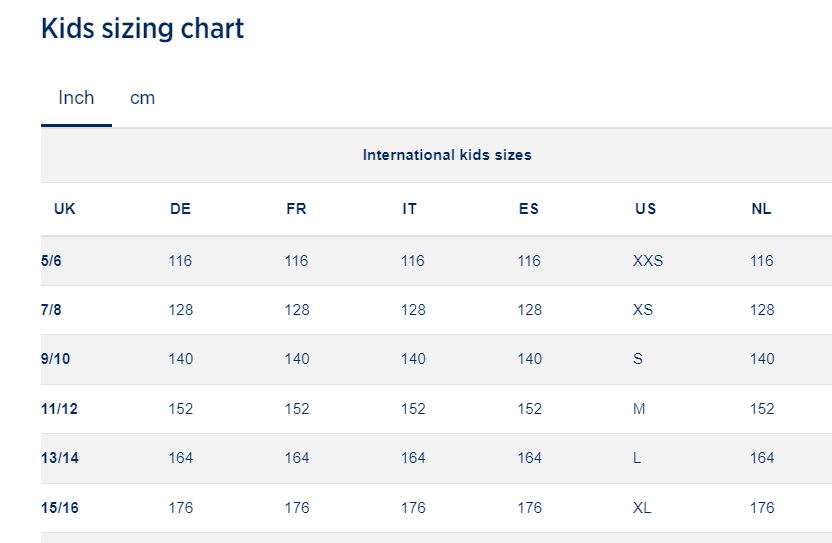Click the US size XXS cell
The image size is (832, 543).
point(648,261)
